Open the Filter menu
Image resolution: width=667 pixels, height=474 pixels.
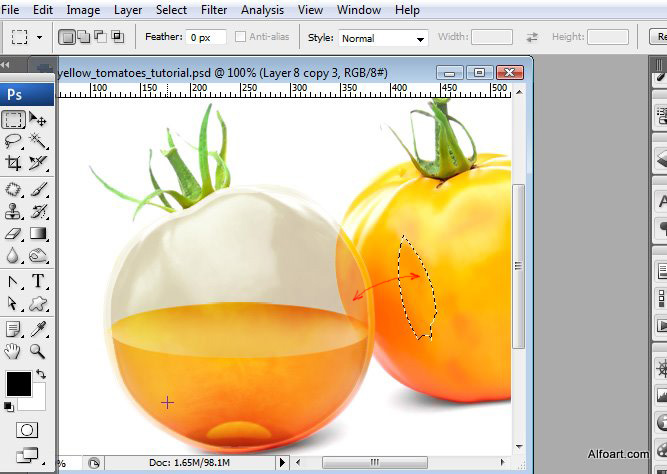(214, 10)
